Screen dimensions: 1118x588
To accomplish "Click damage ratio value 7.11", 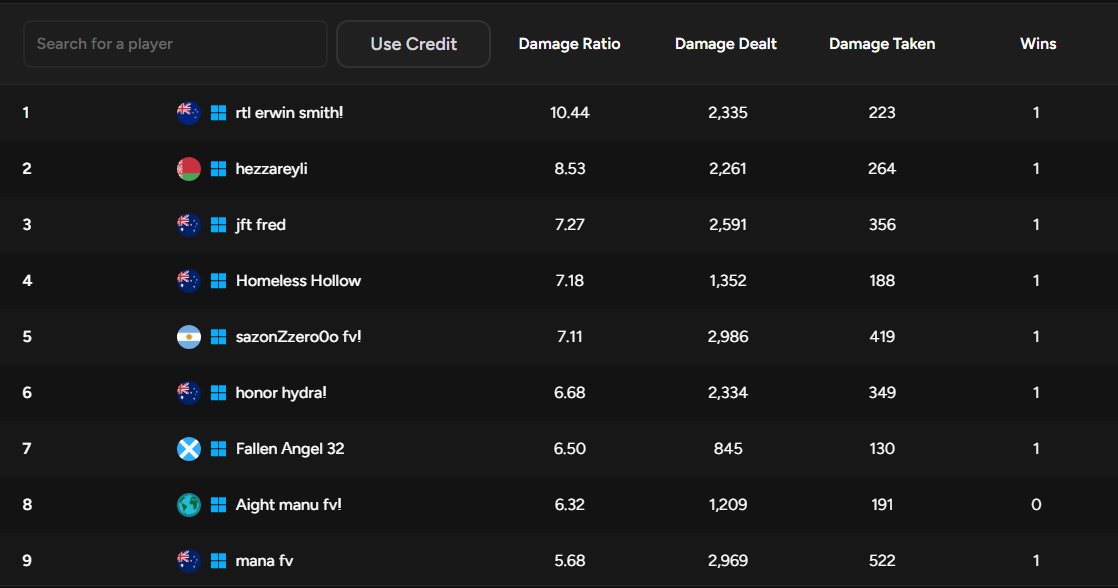I will coord(570,336).
